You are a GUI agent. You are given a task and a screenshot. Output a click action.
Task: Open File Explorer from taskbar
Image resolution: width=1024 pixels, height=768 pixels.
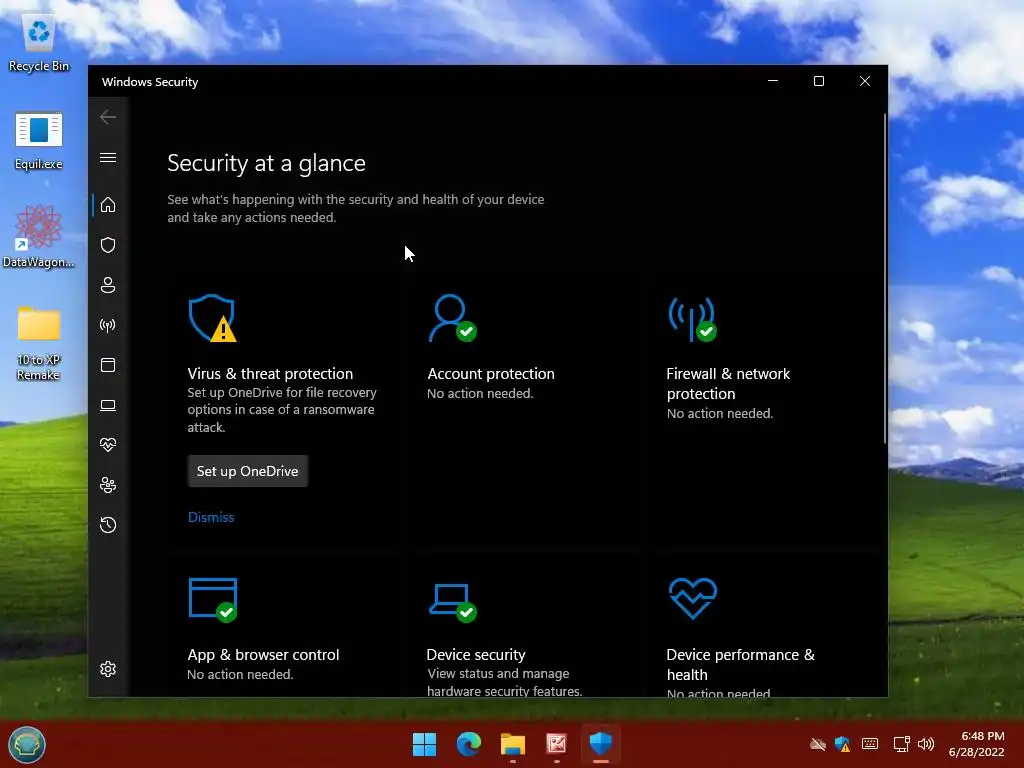(x=513, y=744)
